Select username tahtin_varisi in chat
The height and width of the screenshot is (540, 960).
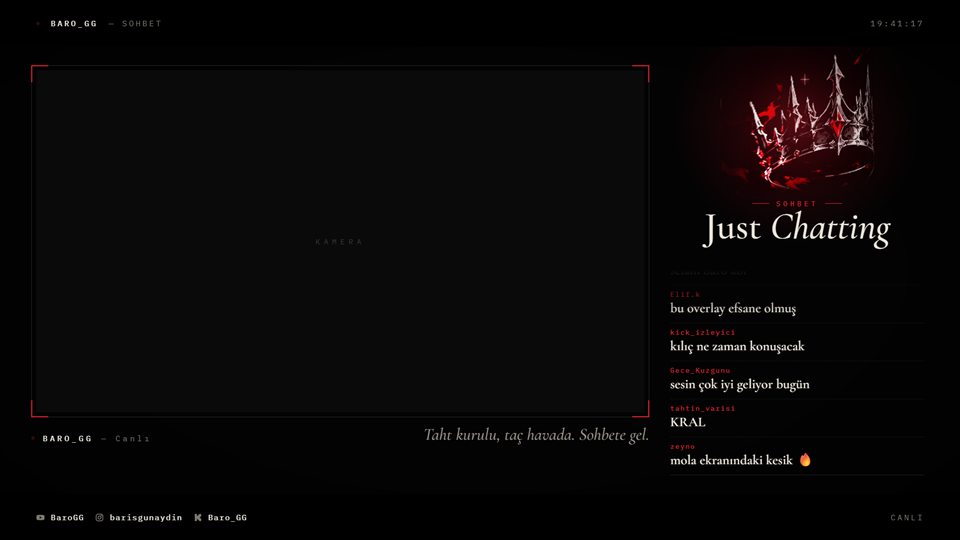(x=702, y=408)
